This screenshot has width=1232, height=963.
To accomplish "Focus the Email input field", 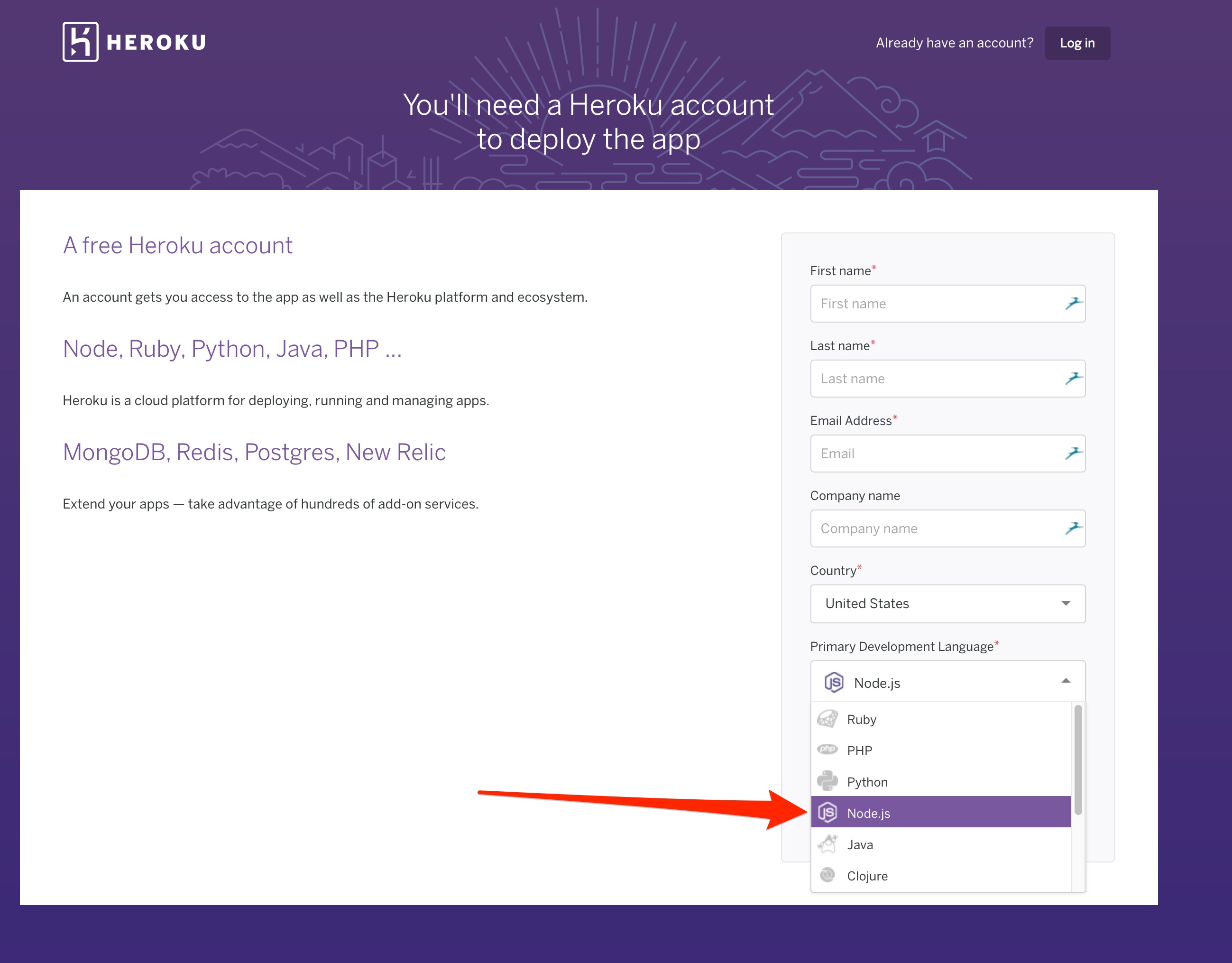I will click(x=937, y=454).
